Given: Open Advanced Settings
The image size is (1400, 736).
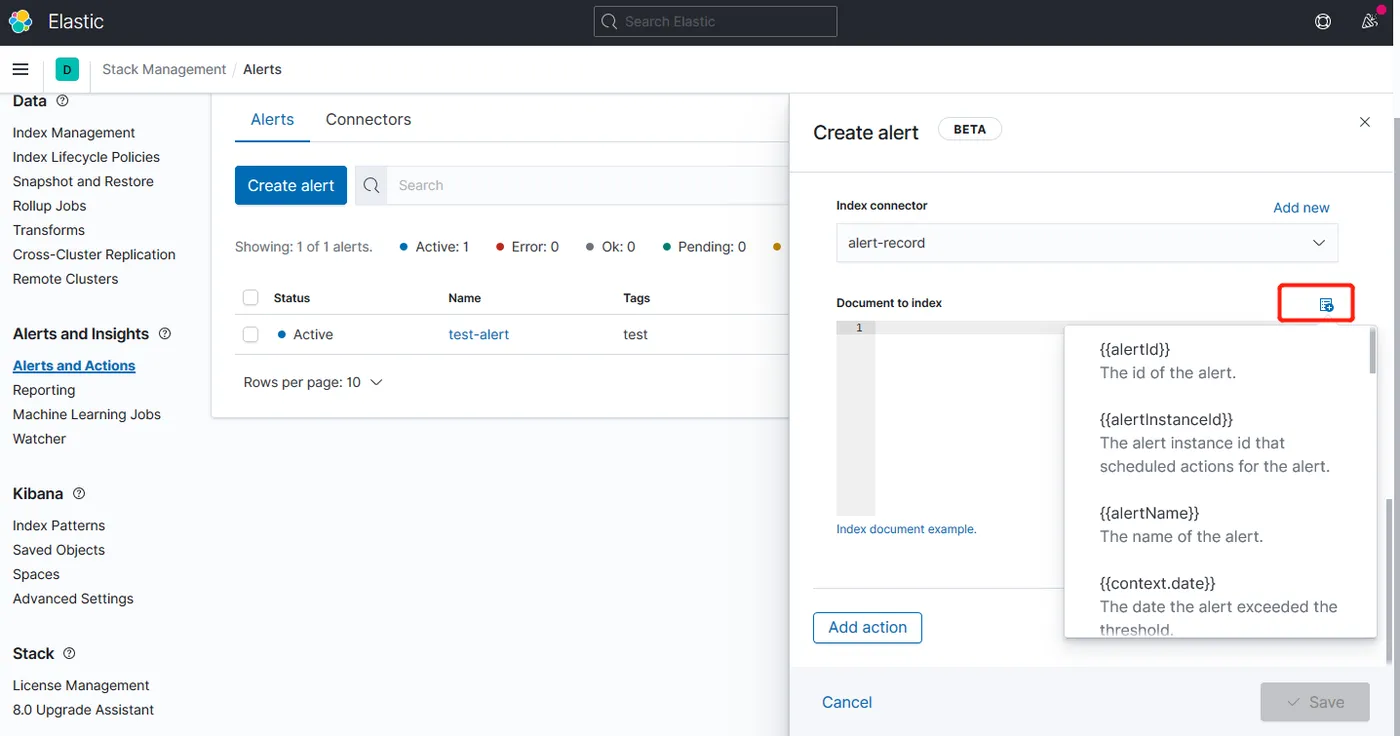Looking at the screenshot, I should (x=73, y=599).
